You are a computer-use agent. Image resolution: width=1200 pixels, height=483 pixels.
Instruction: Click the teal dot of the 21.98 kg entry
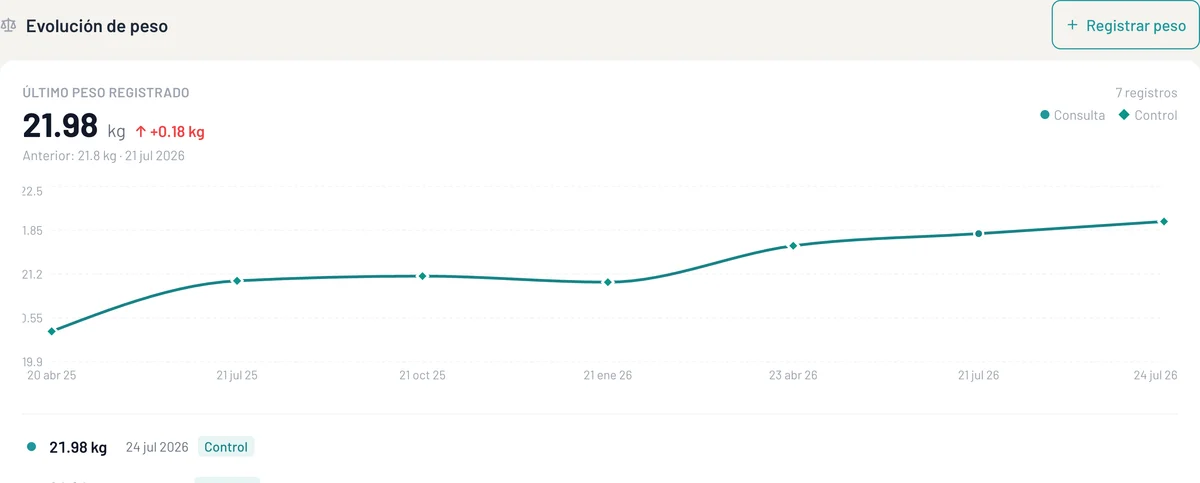[x=32, y=447]
